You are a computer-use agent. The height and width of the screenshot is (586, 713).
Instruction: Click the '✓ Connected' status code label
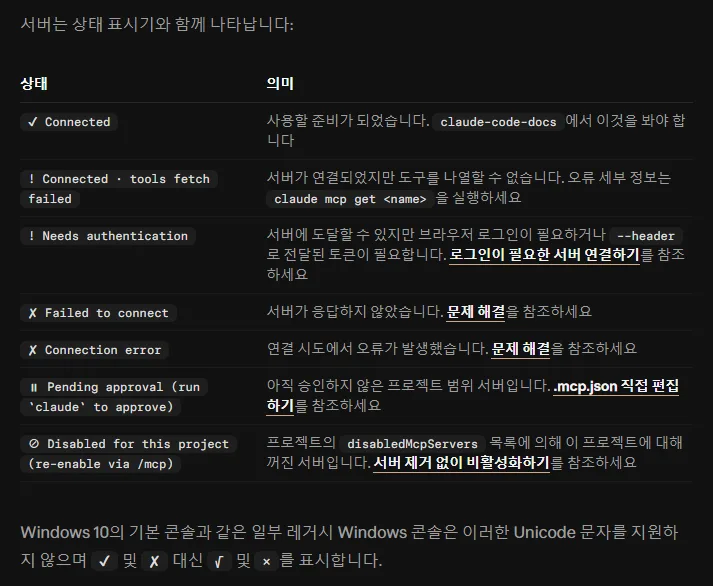pyautogui.click(x=69, y=122)
